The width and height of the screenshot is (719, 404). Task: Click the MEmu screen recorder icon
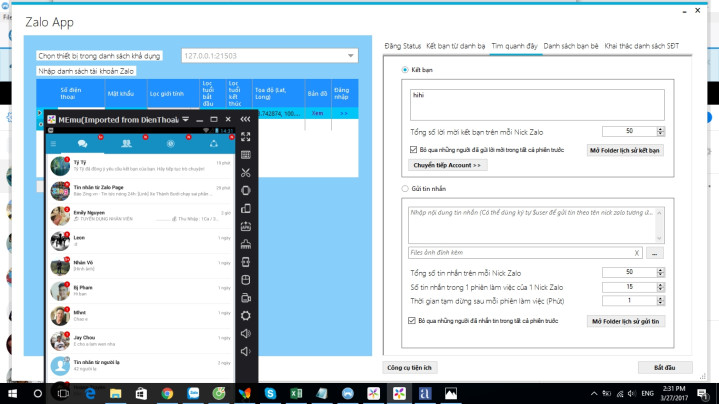click(x=246, y=298)
